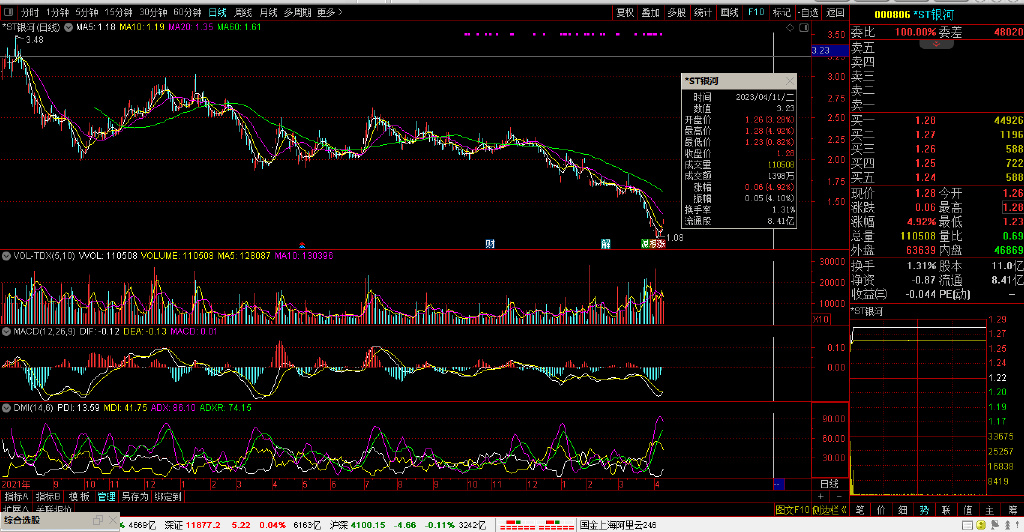The height and width of the screenshot is (532, 1024).
Task: Open the 多股 multi-stock view
Action: tap(676, 12)
